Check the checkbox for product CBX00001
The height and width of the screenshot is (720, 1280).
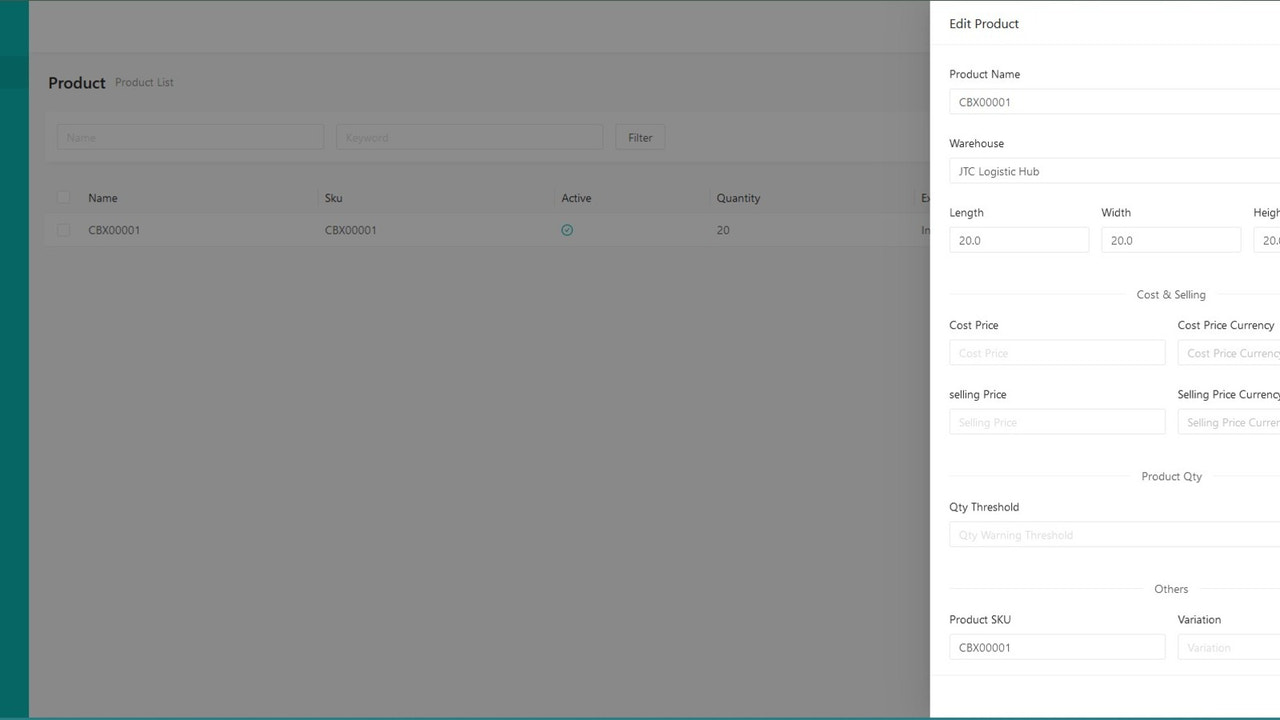pyautogui.click(x=63, y=230)
